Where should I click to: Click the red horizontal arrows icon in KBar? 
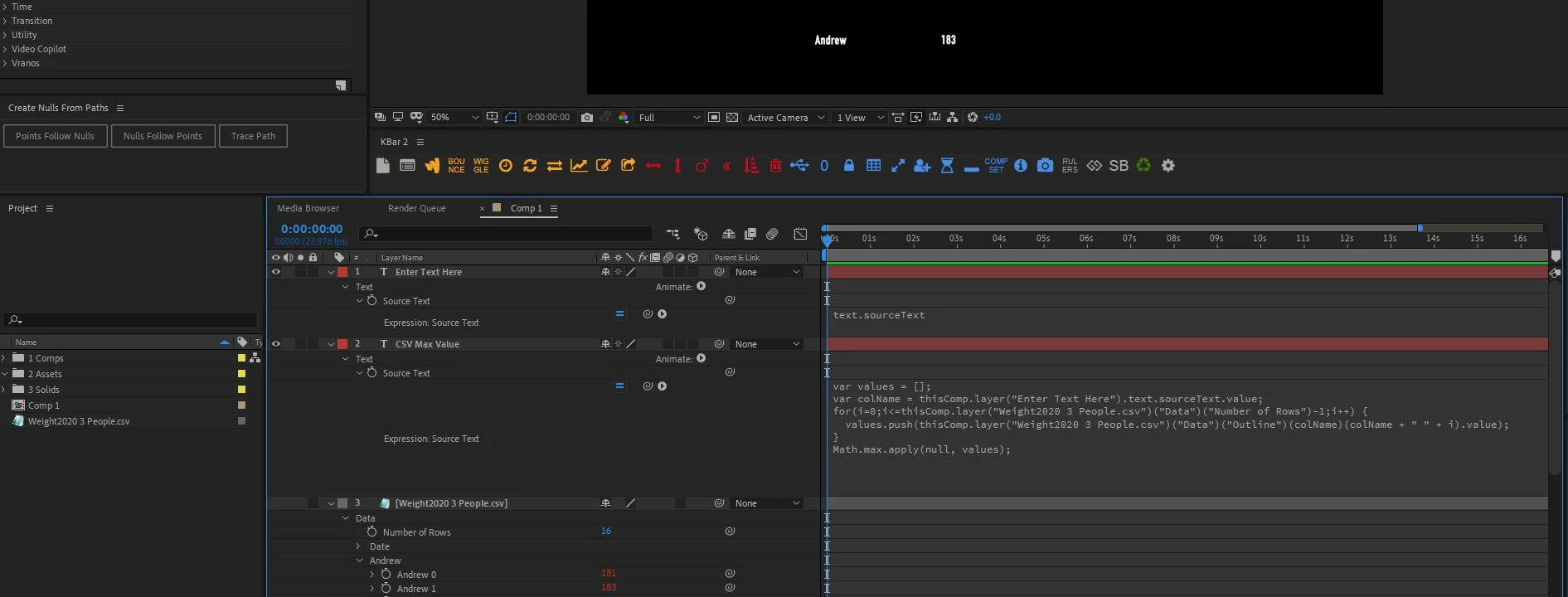coord(653,166)
